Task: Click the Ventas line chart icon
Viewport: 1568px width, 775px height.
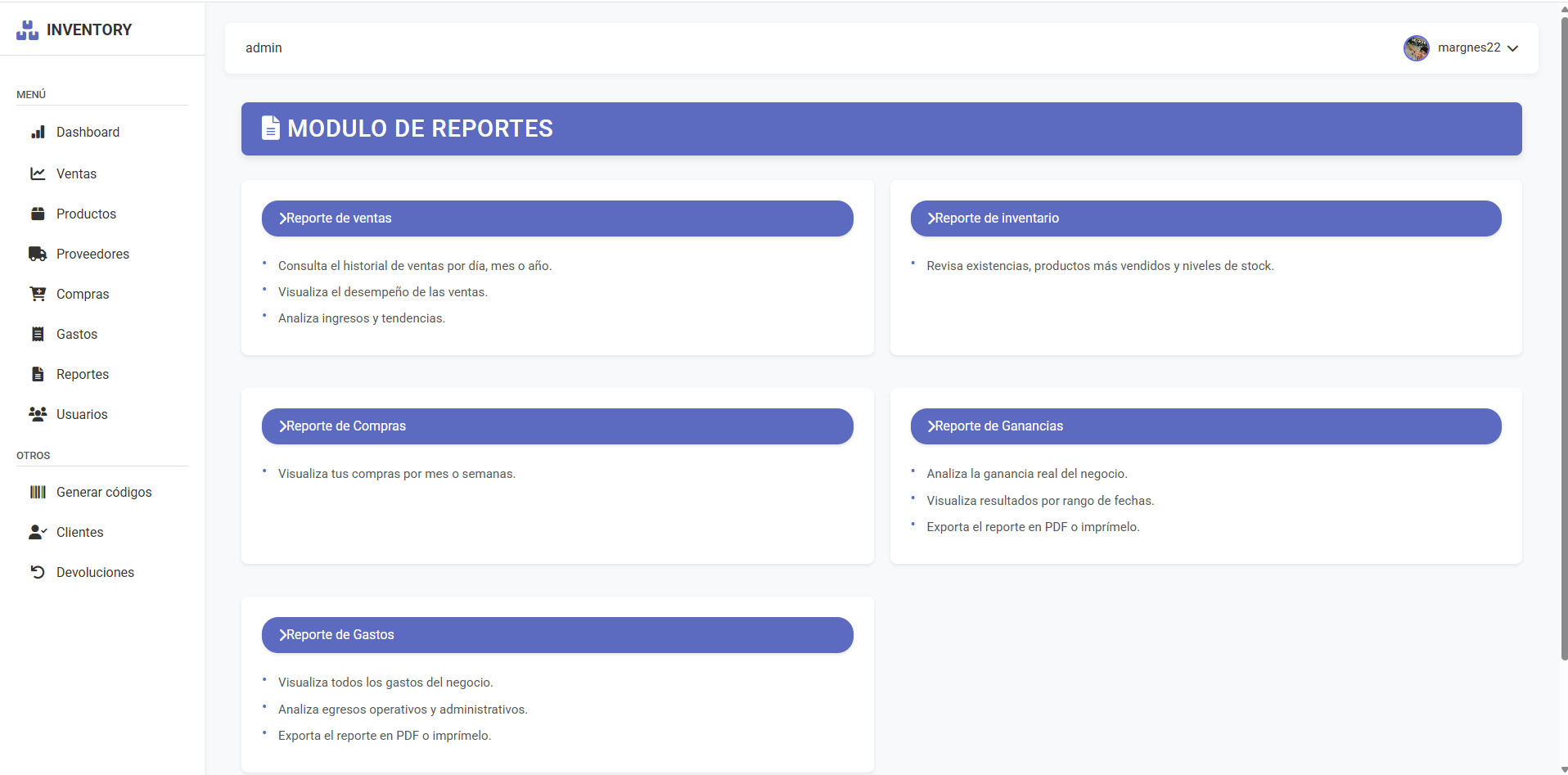Action: coord(38,173)
